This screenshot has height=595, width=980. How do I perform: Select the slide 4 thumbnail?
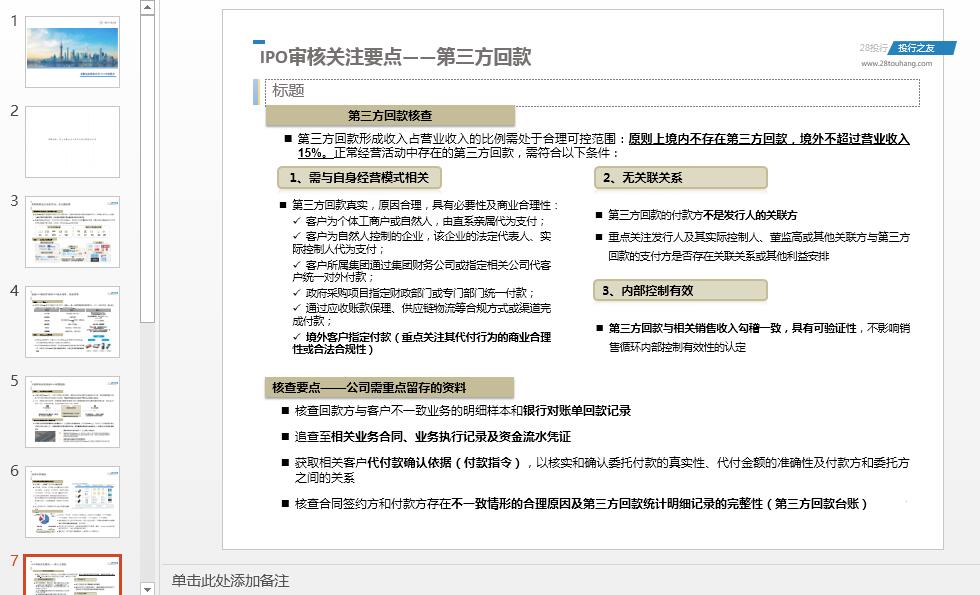click(72, 322)
